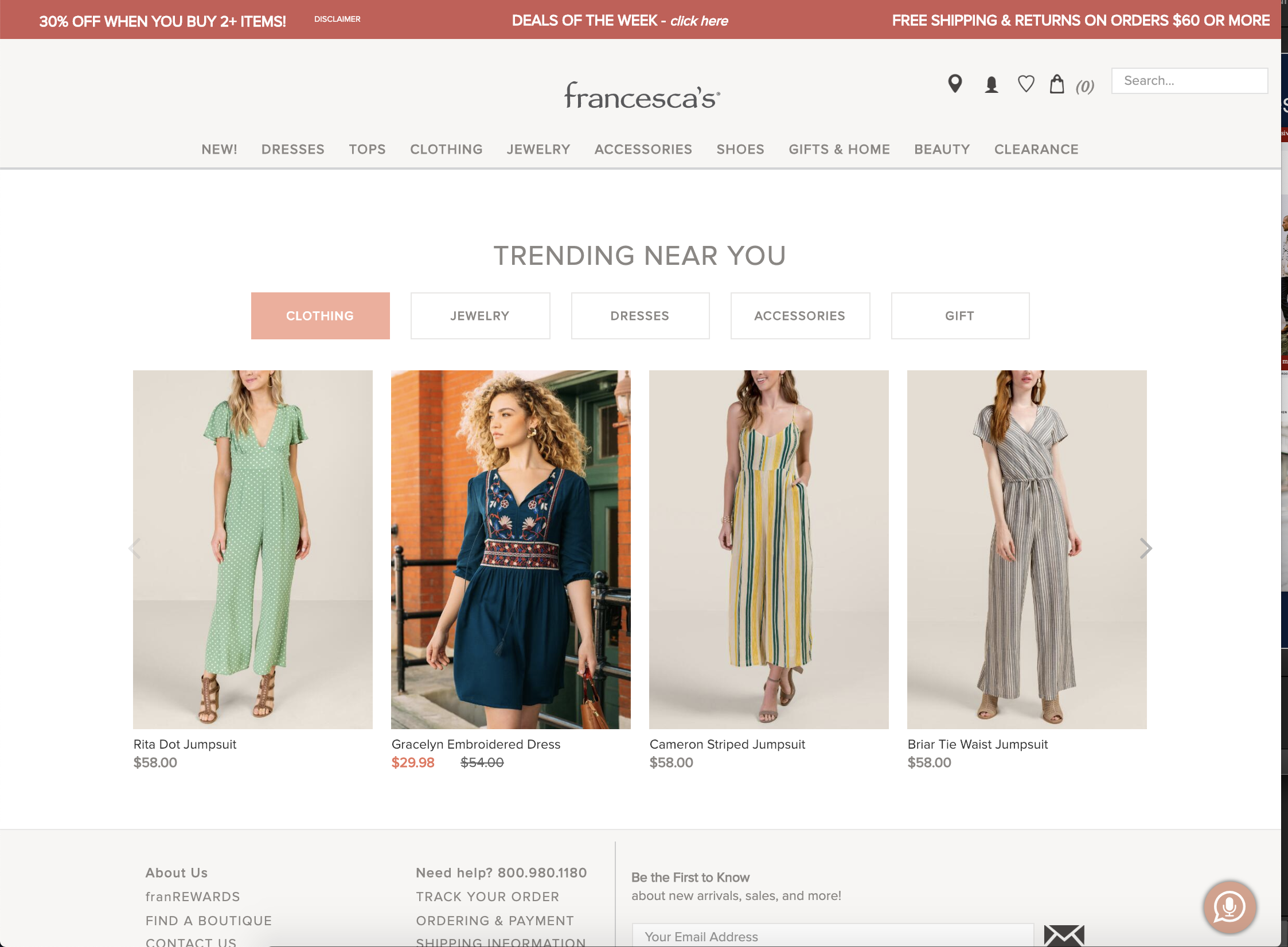Click the Search input field

(1189, 81)
